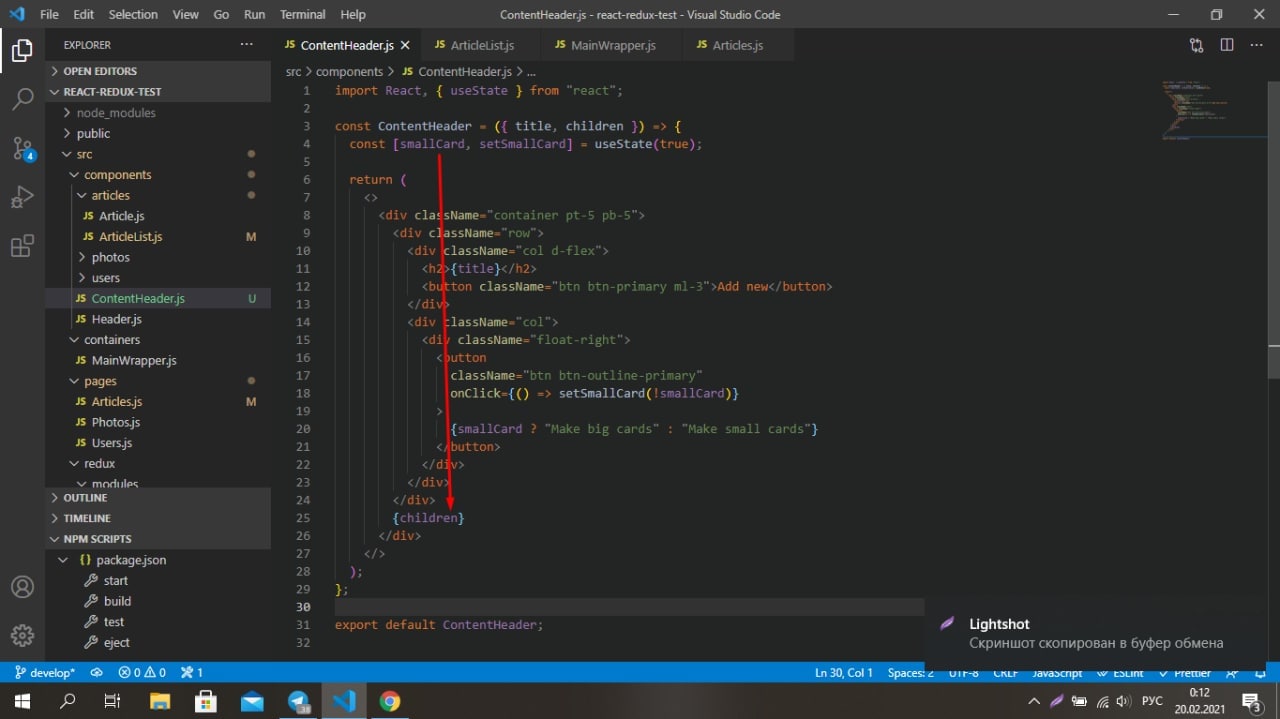Open Telegram from the Windows taskbar
This screenshot has width=1280, height=719.
click(x=299, y=701)
